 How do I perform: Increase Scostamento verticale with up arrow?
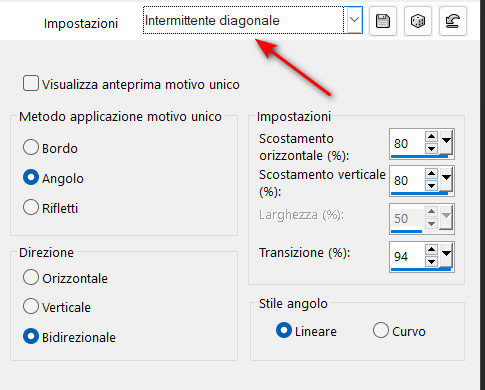[431, 173]
